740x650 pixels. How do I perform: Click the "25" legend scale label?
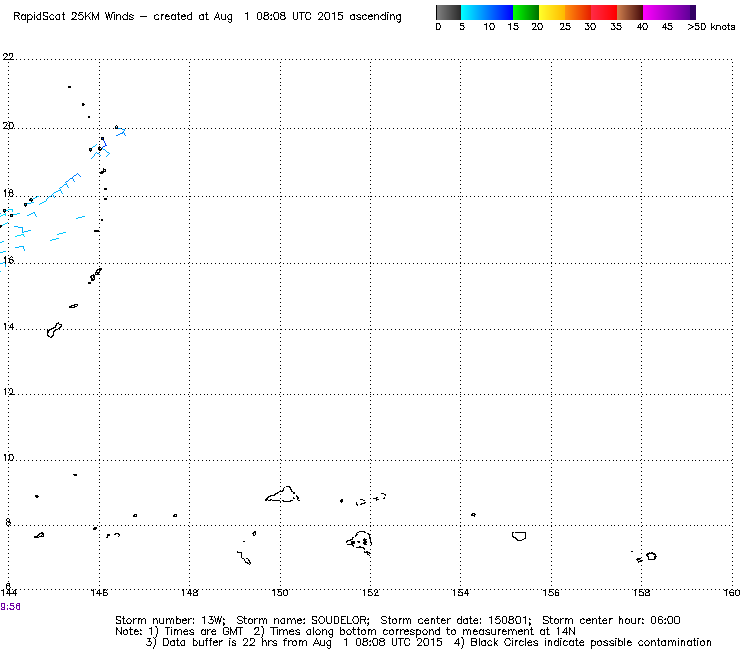coord(565,27)
